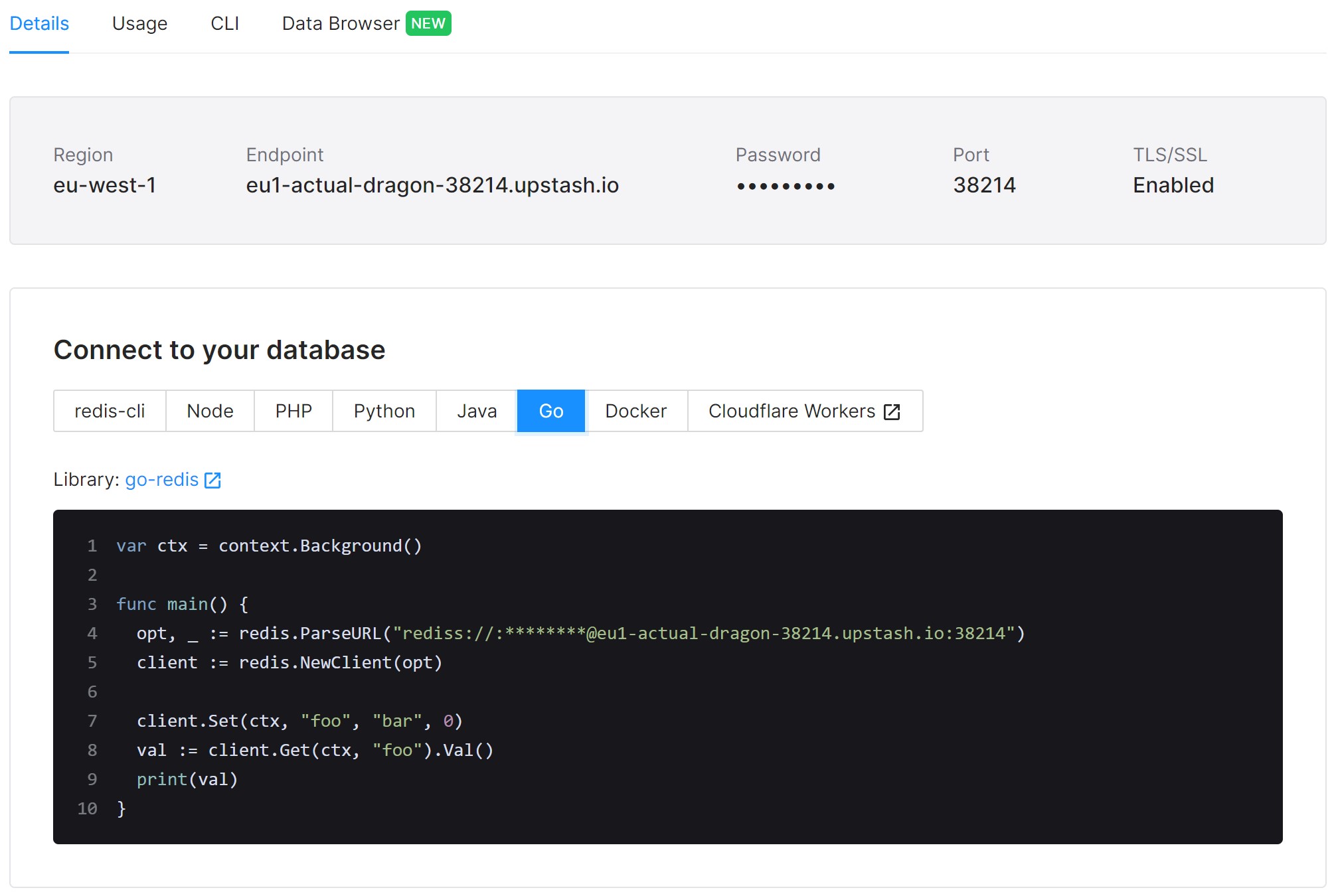Click the port value 38214
This screenshot has width=1336, height=896.
tap(984, 185)
